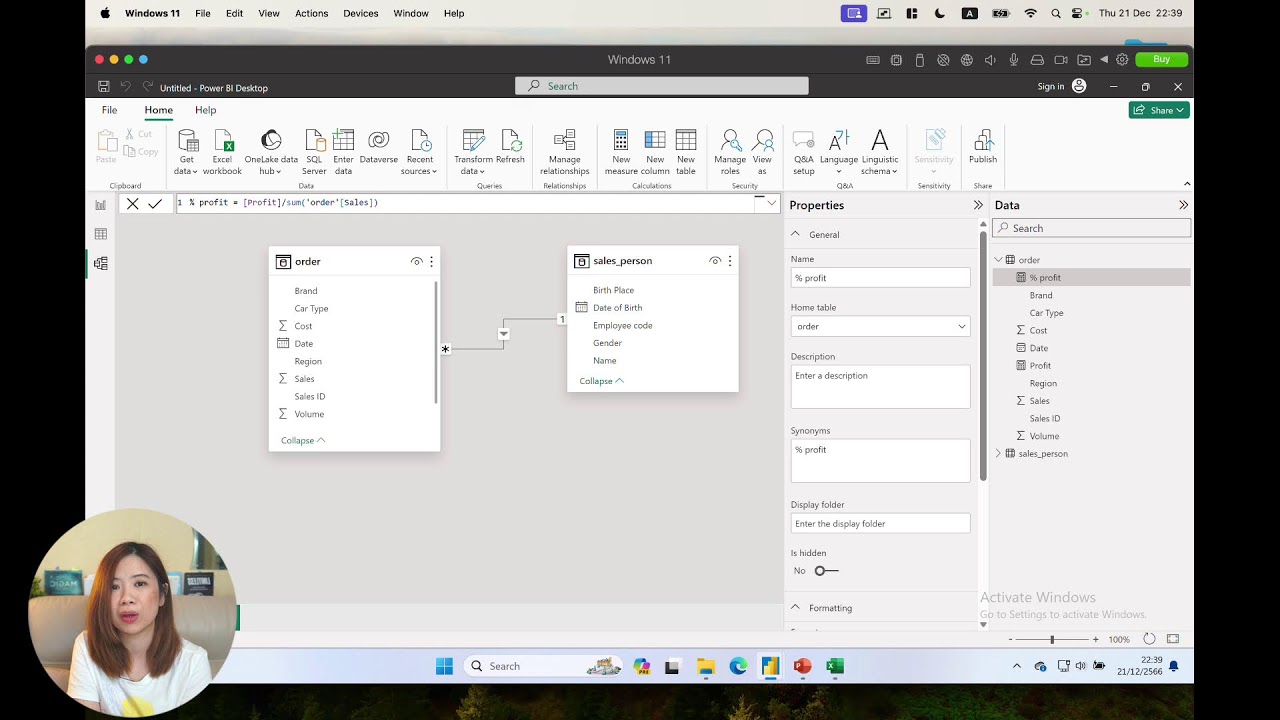The height and width of the screenshot is (720, 1280).
Task: Open Transform data
Action: coord(473,152)
